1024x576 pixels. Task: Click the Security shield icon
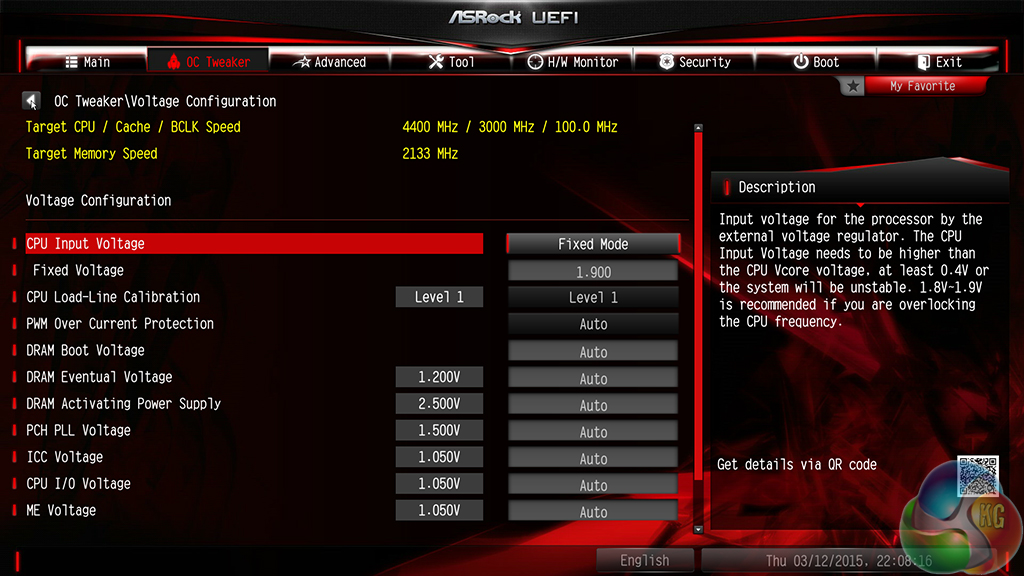click(666, 62)
